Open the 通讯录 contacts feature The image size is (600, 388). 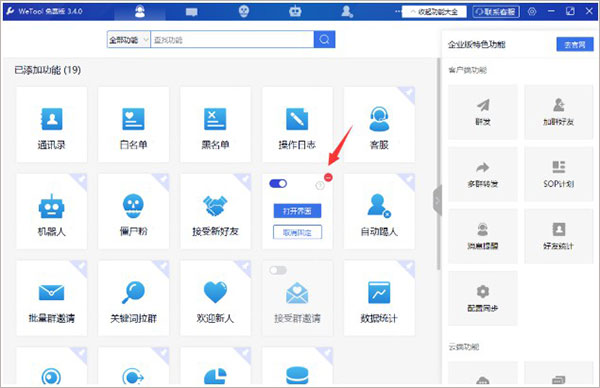51,125
